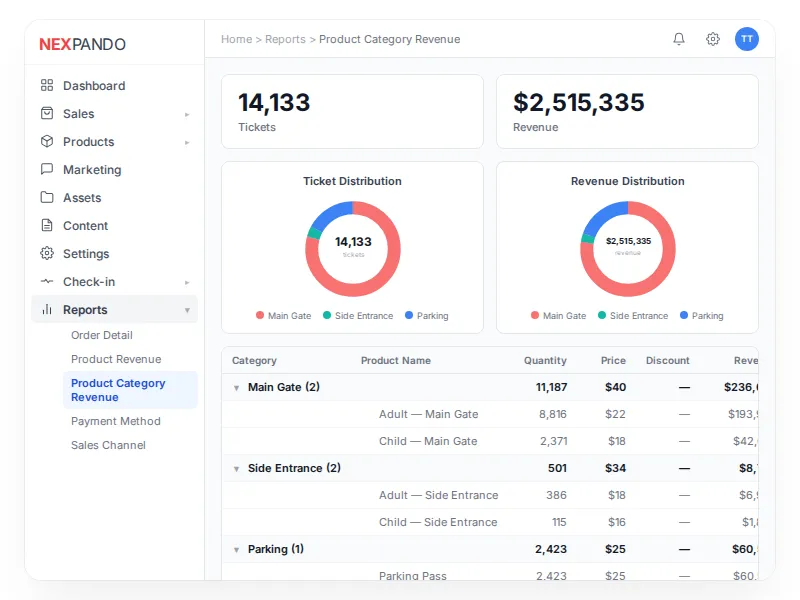Select the Child — Main Gate row
The width and height of the screenshot is (800, 600).
490,441
